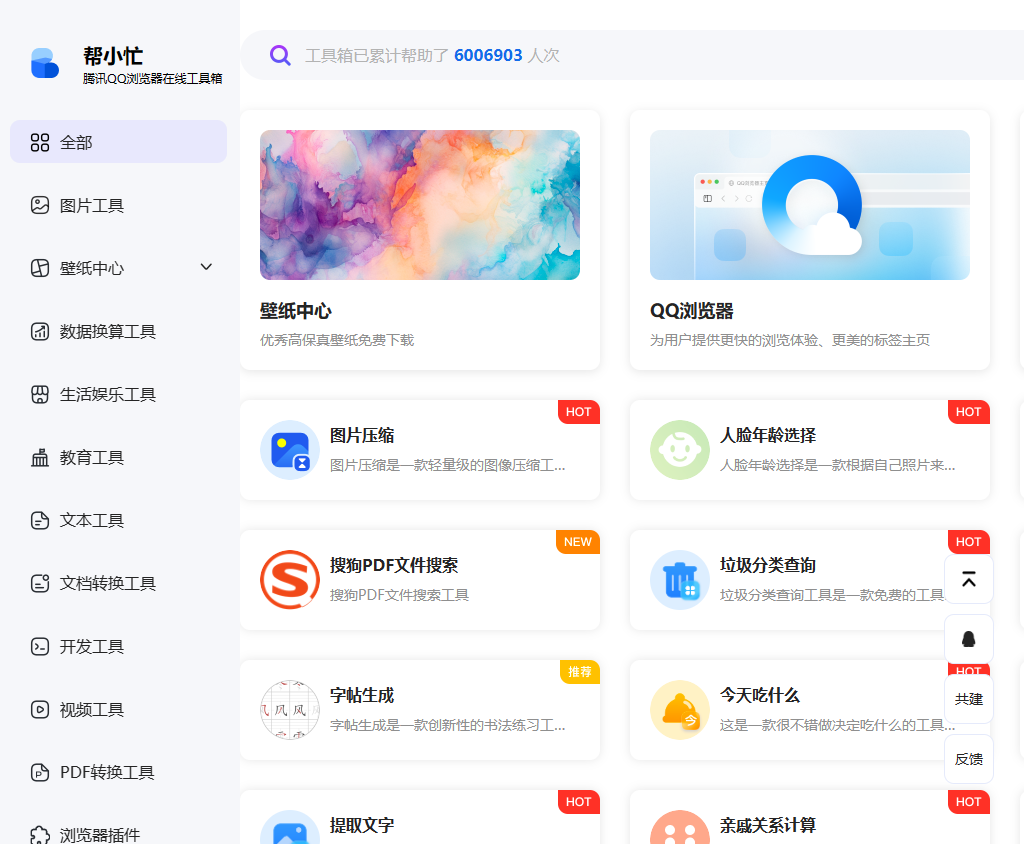Open the 图片压缩 tool title

point(362,436)
